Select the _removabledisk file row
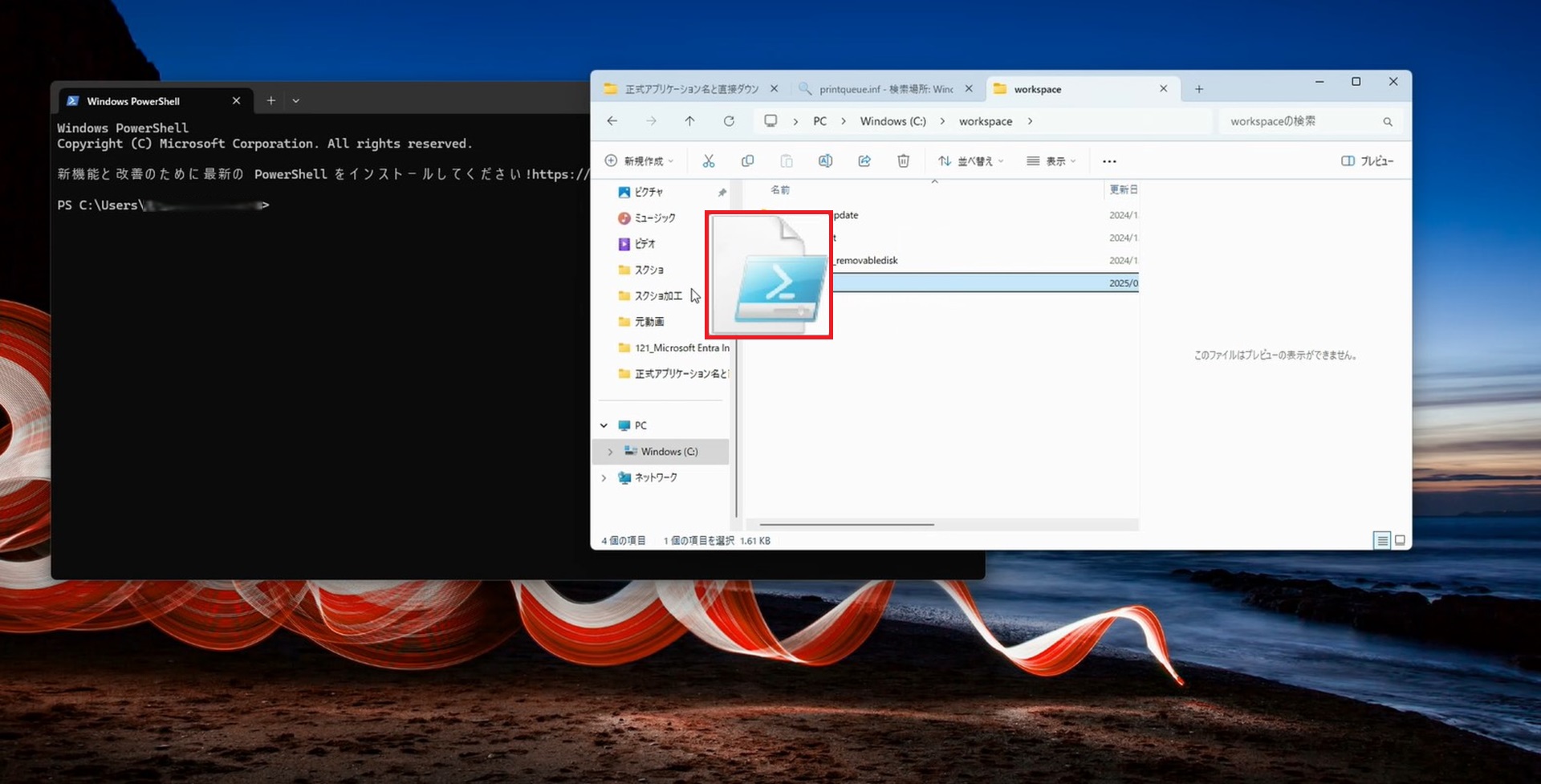 [986, 261]
